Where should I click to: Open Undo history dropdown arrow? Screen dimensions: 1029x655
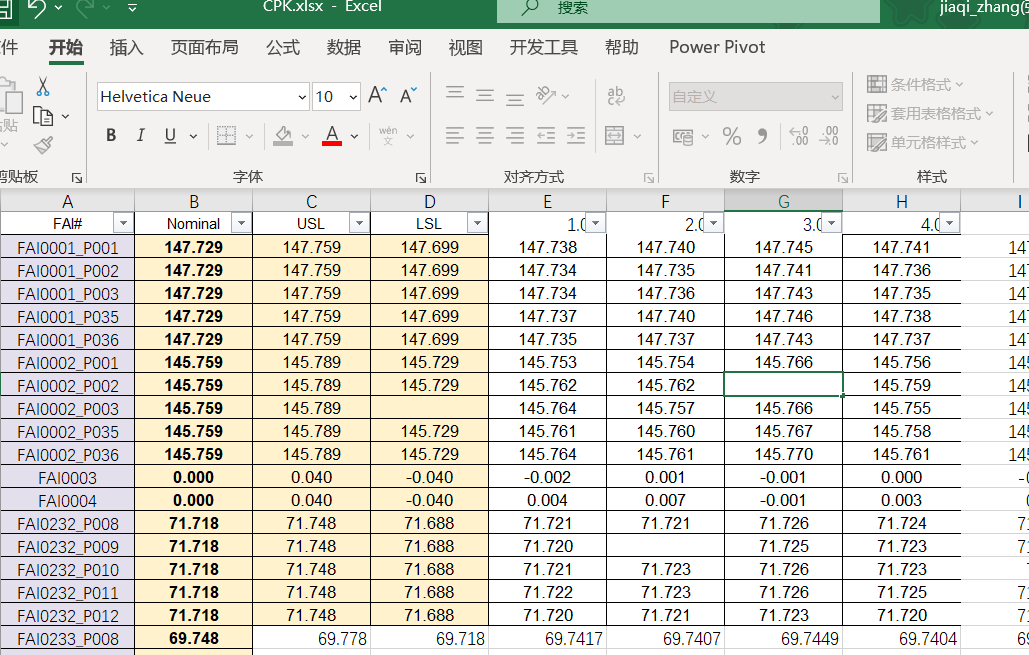click(x=58, y=7)
